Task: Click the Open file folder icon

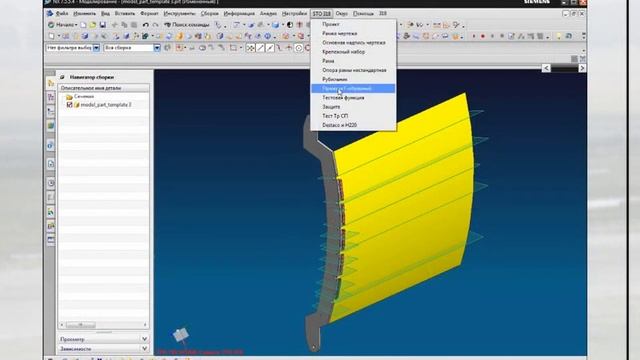Action: pyautogui.click(x=93, y=25)
